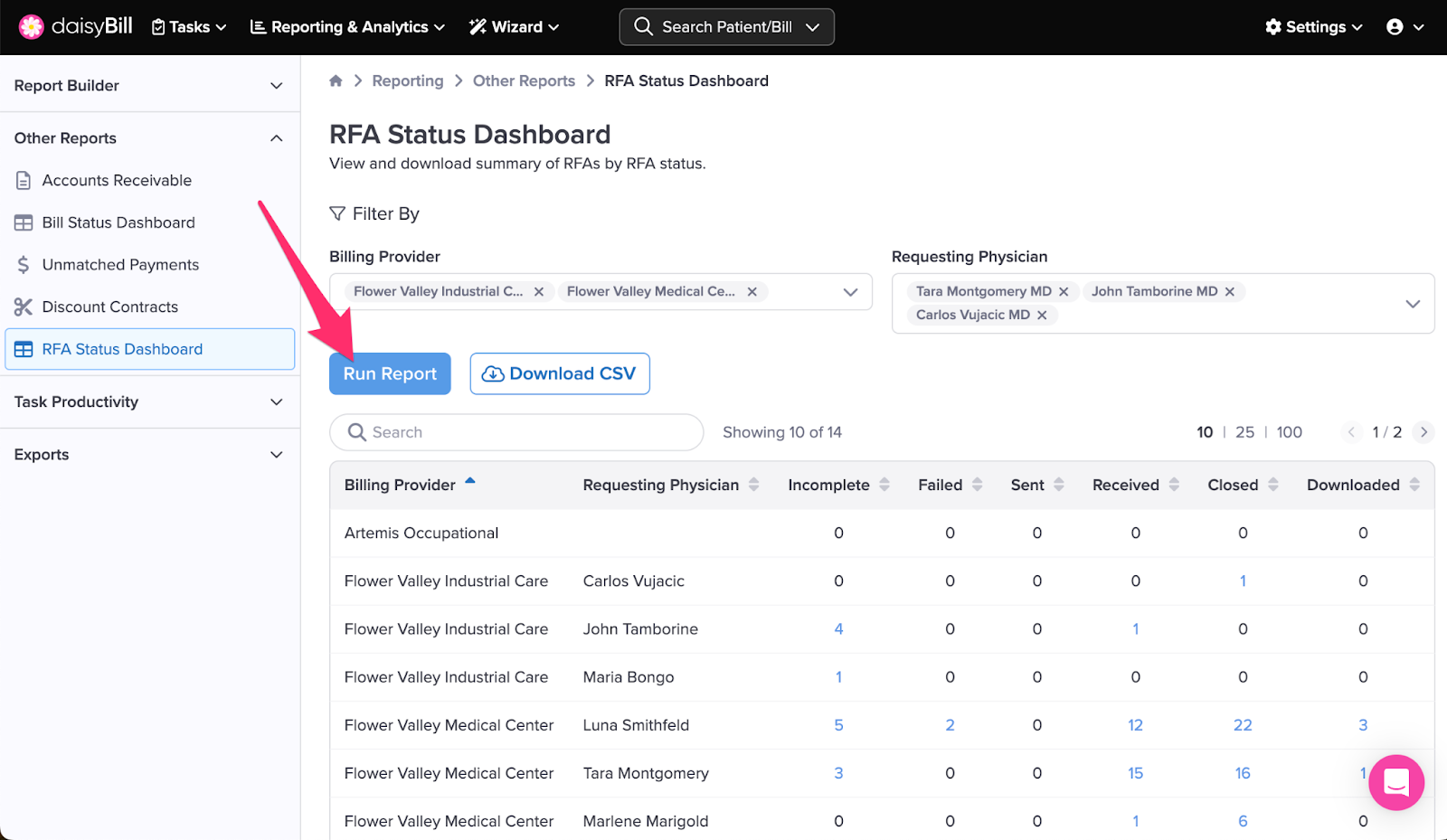Go to next results page
Screen dimensions: 1447x840
pyautogui.click(x=1423, y=432)
